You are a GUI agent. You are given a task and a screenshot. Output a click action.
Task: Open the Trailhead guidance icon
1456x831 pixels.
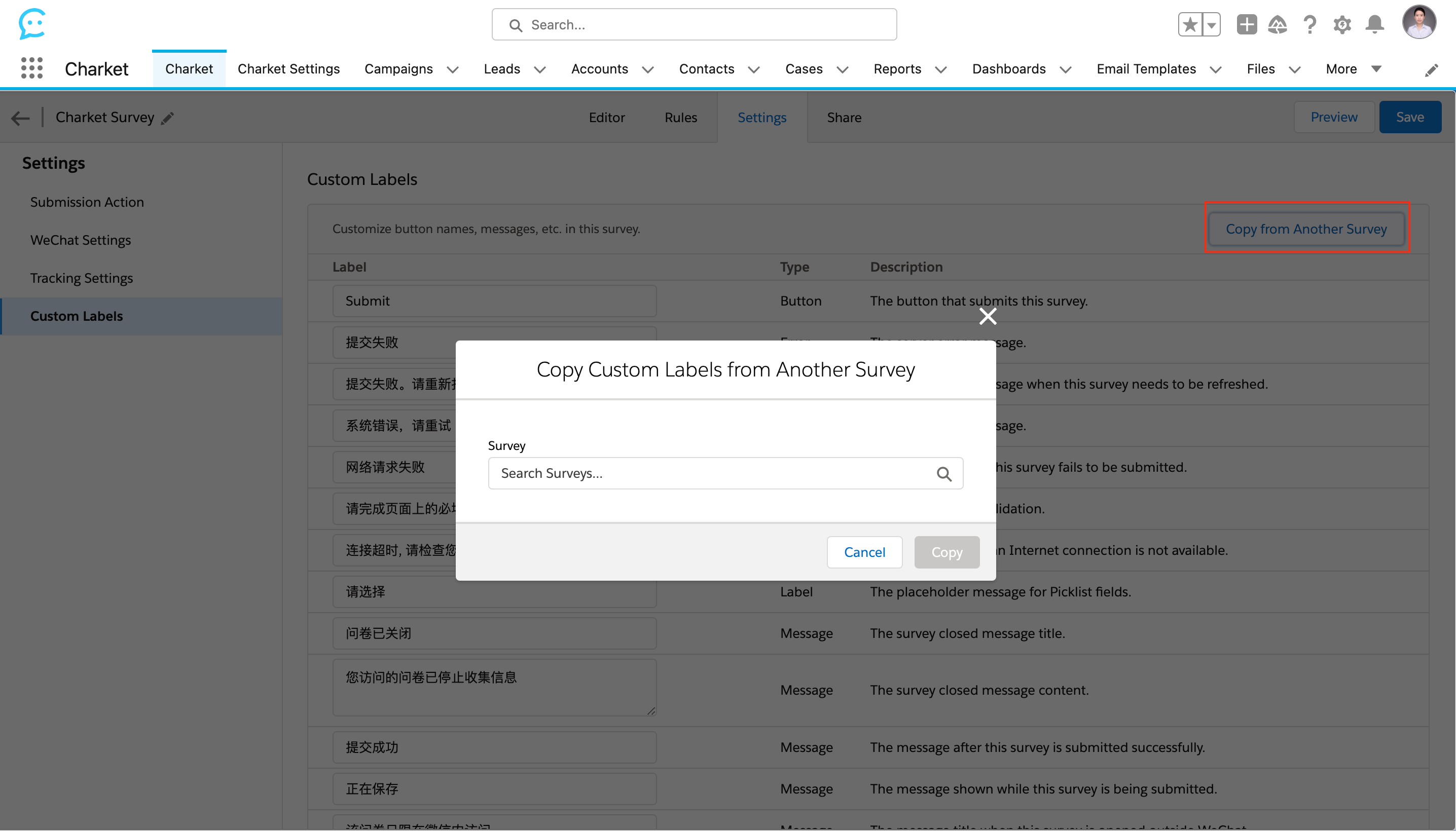(1277, 24)
